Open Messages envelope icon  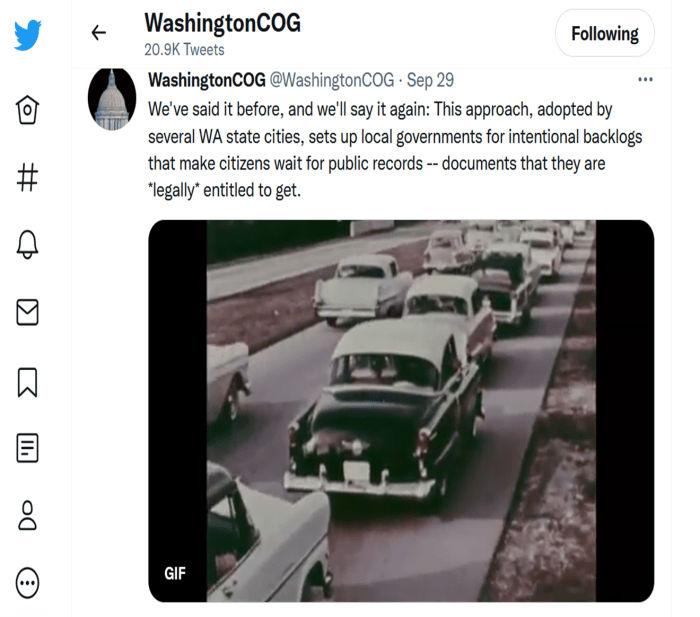tap(28, 313)
